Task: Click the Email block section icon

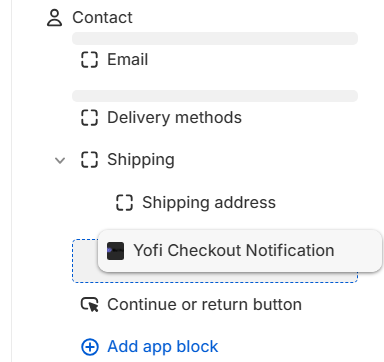Action: [89, 60]
